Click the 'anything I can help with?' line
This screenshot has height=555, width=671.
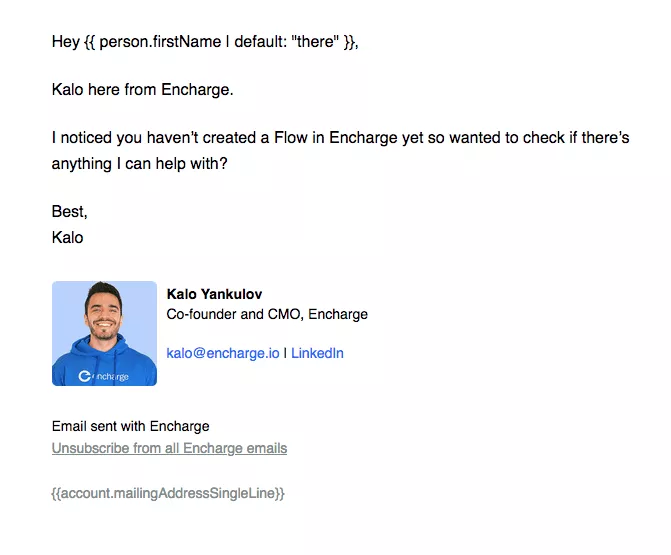click(x=140, y=163)
